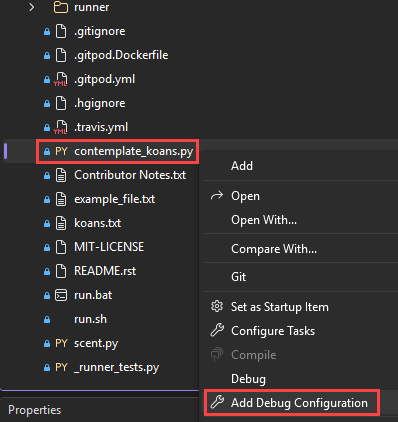Viewport: 398px width, 422px height.
Task: Click the .gitpod.Dockerfile file icon
Action: point(61,55)
